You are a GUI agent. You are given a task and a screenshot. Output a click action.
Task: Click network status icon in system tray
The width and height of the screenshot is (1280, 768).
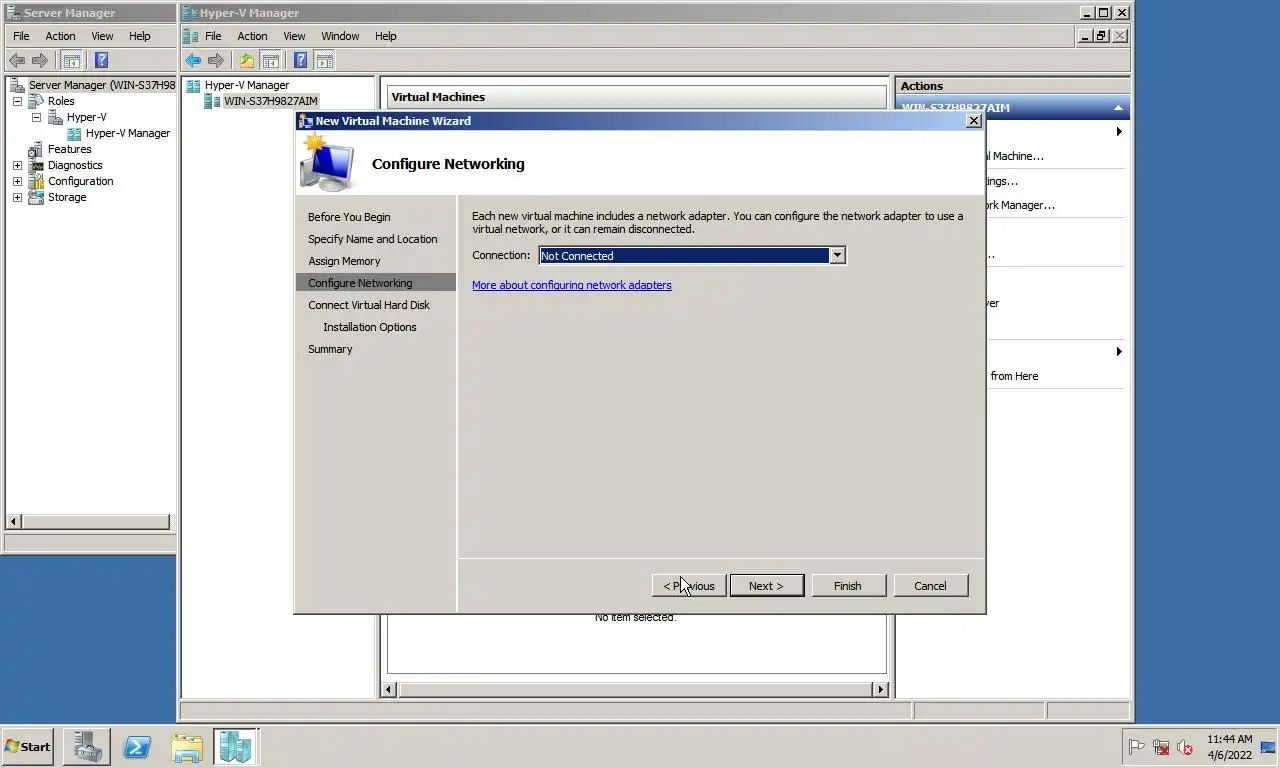pos(1161,747)
